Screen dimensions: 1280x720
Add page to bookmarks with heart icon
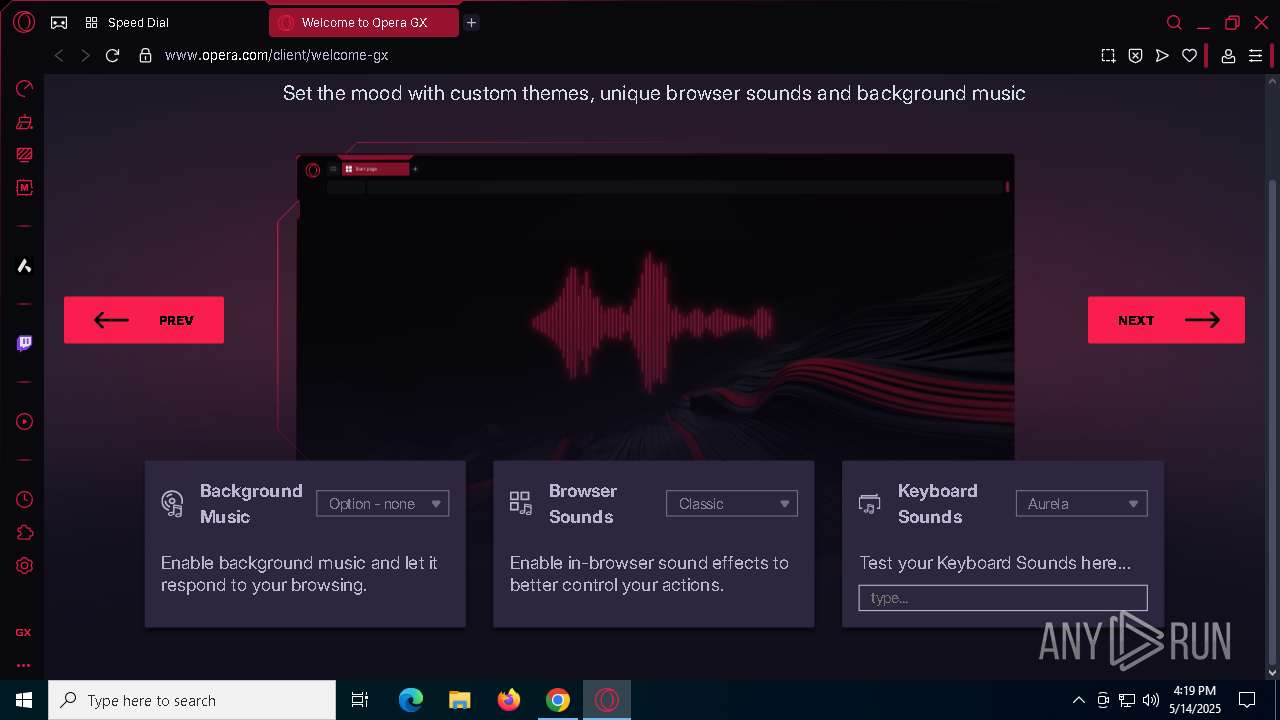[x=1189, y=56]
